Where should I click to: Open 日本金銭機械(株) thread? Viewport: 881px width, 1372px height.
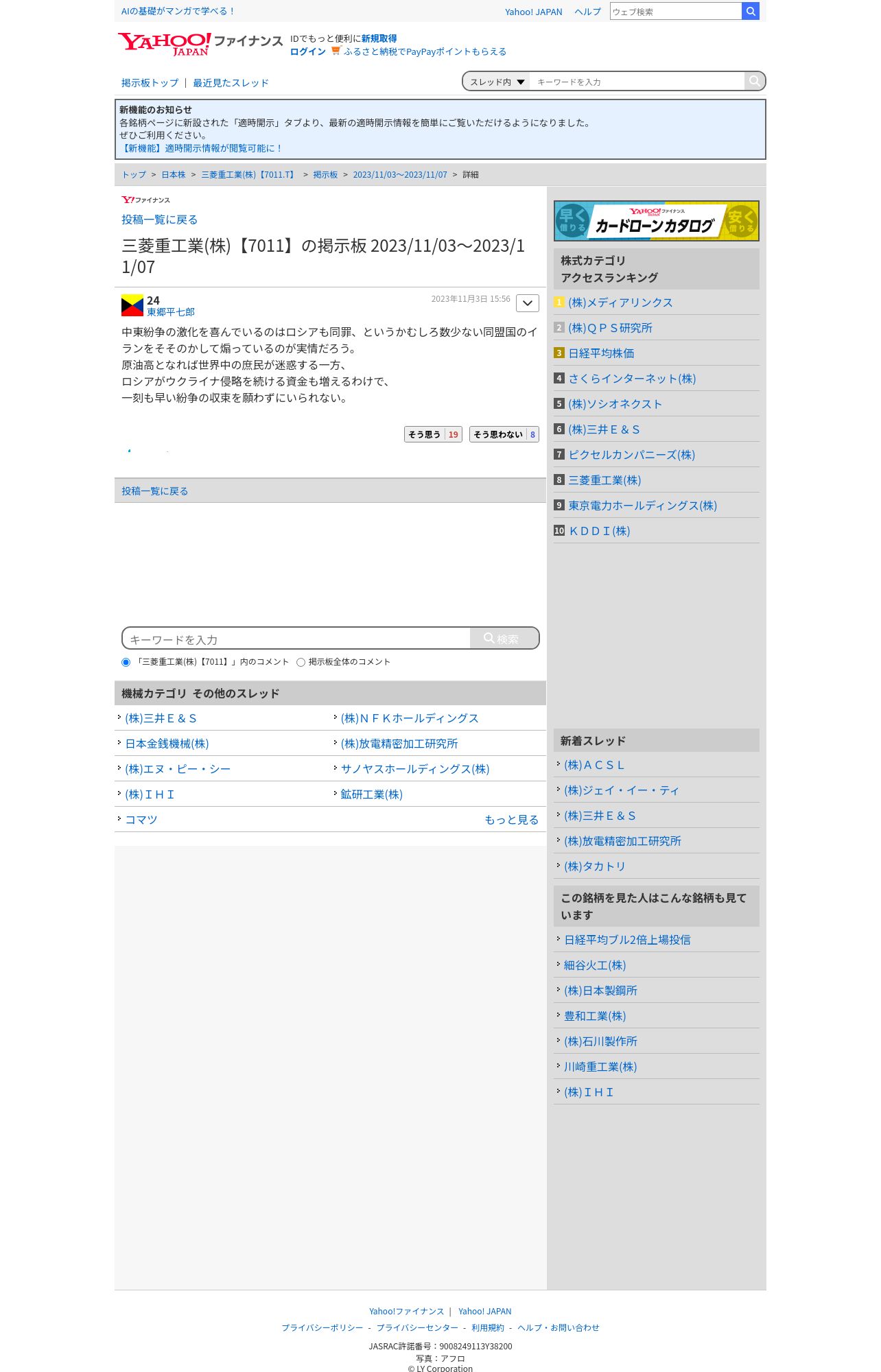(x=167, y=744)
